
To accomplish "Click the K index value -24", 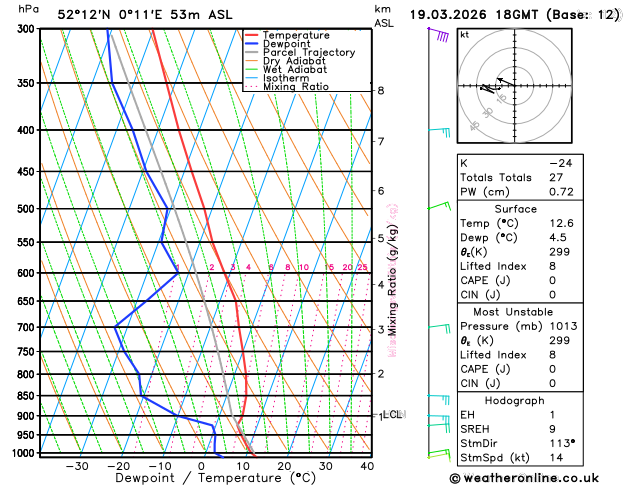I will pyautogui.click(x=560, y=163).
